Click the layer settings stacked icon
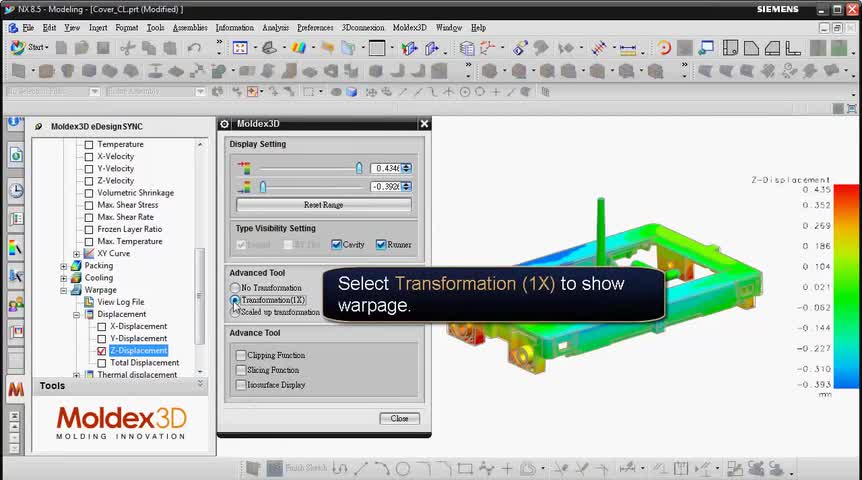862x480 pixels. (x=467, y=48)
